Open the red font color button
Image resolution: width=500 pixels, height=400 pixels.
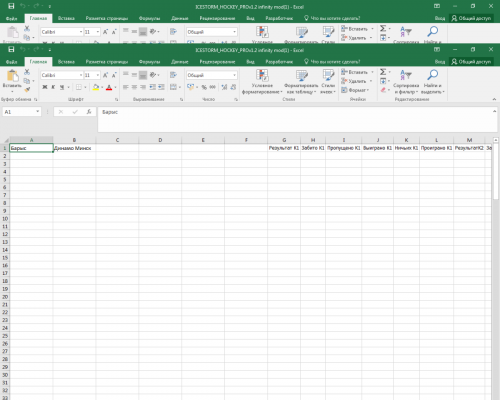(109, 87)
